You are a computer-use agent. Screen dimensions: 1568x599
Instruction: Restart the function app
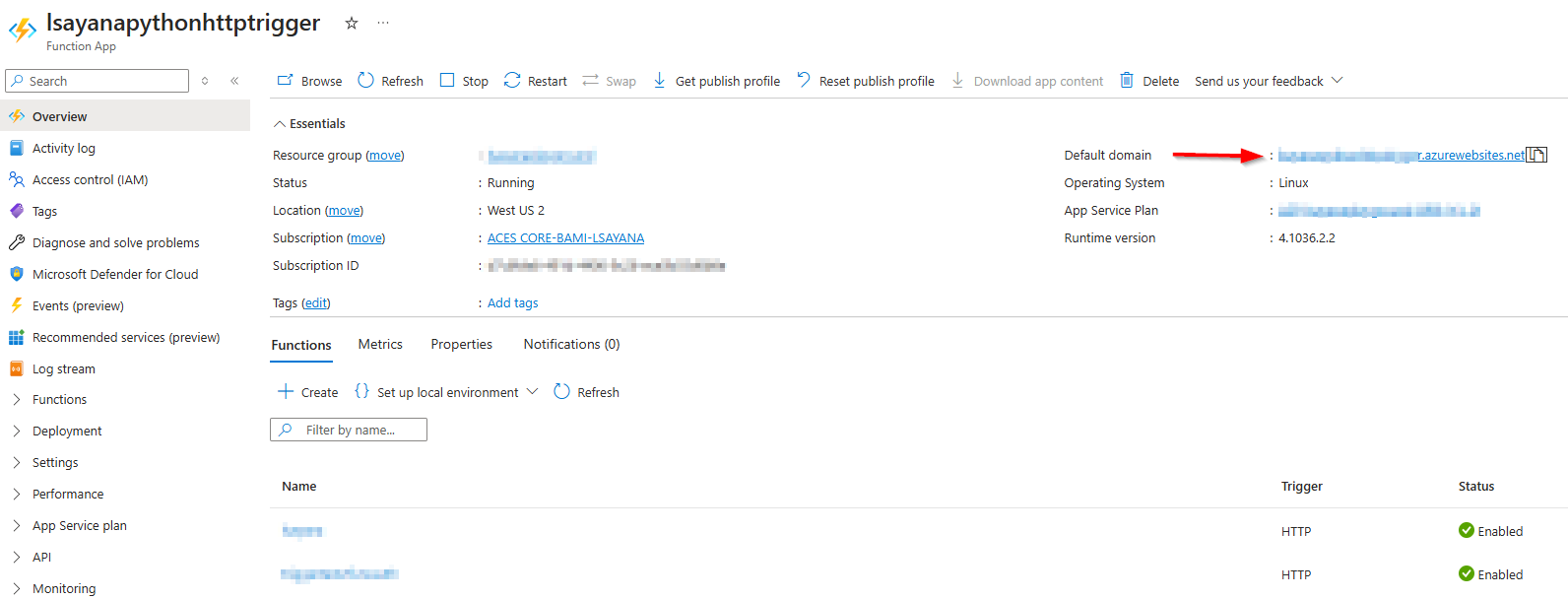(536, 81)
